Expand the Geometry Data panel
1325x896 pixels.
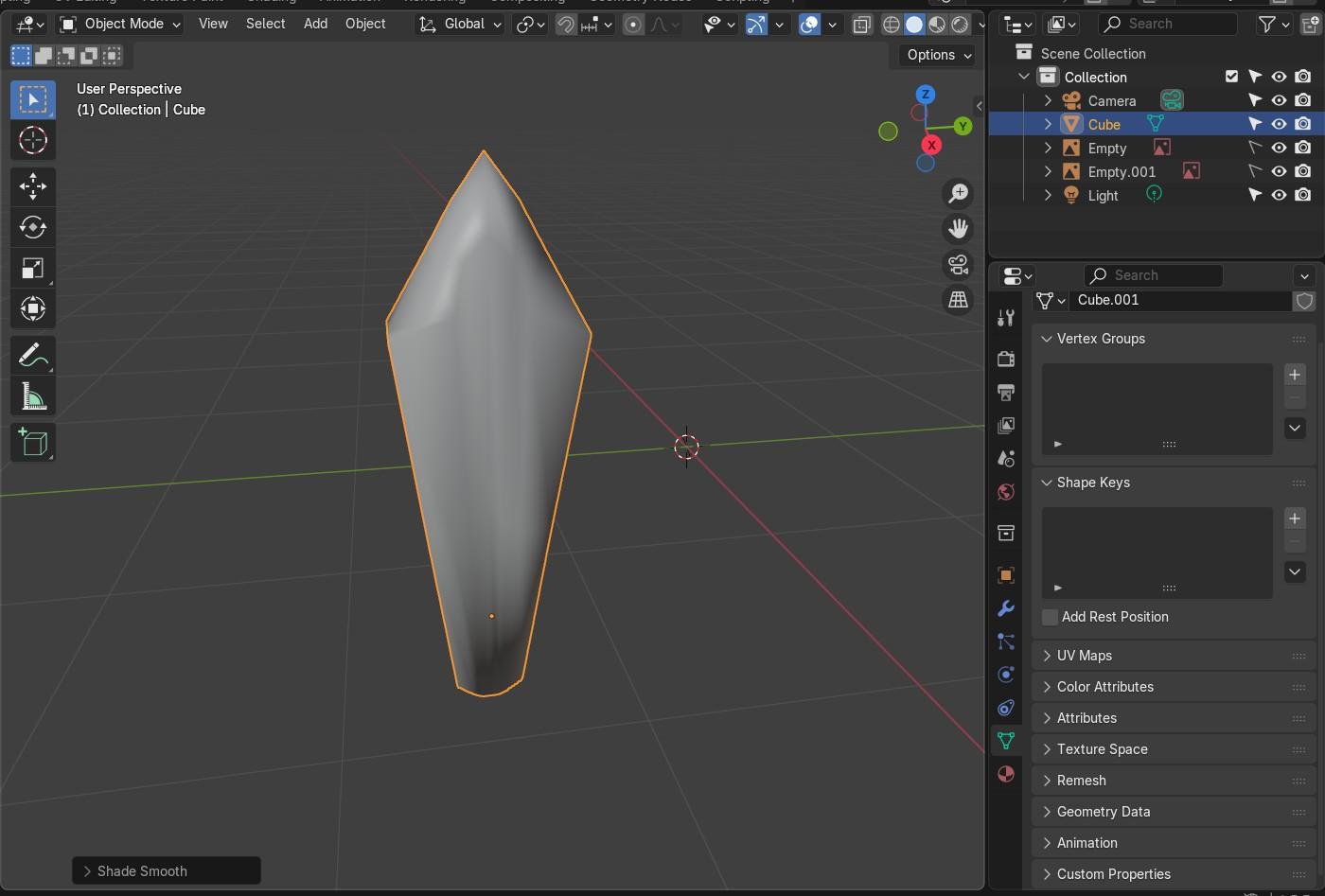point(1103,812)
